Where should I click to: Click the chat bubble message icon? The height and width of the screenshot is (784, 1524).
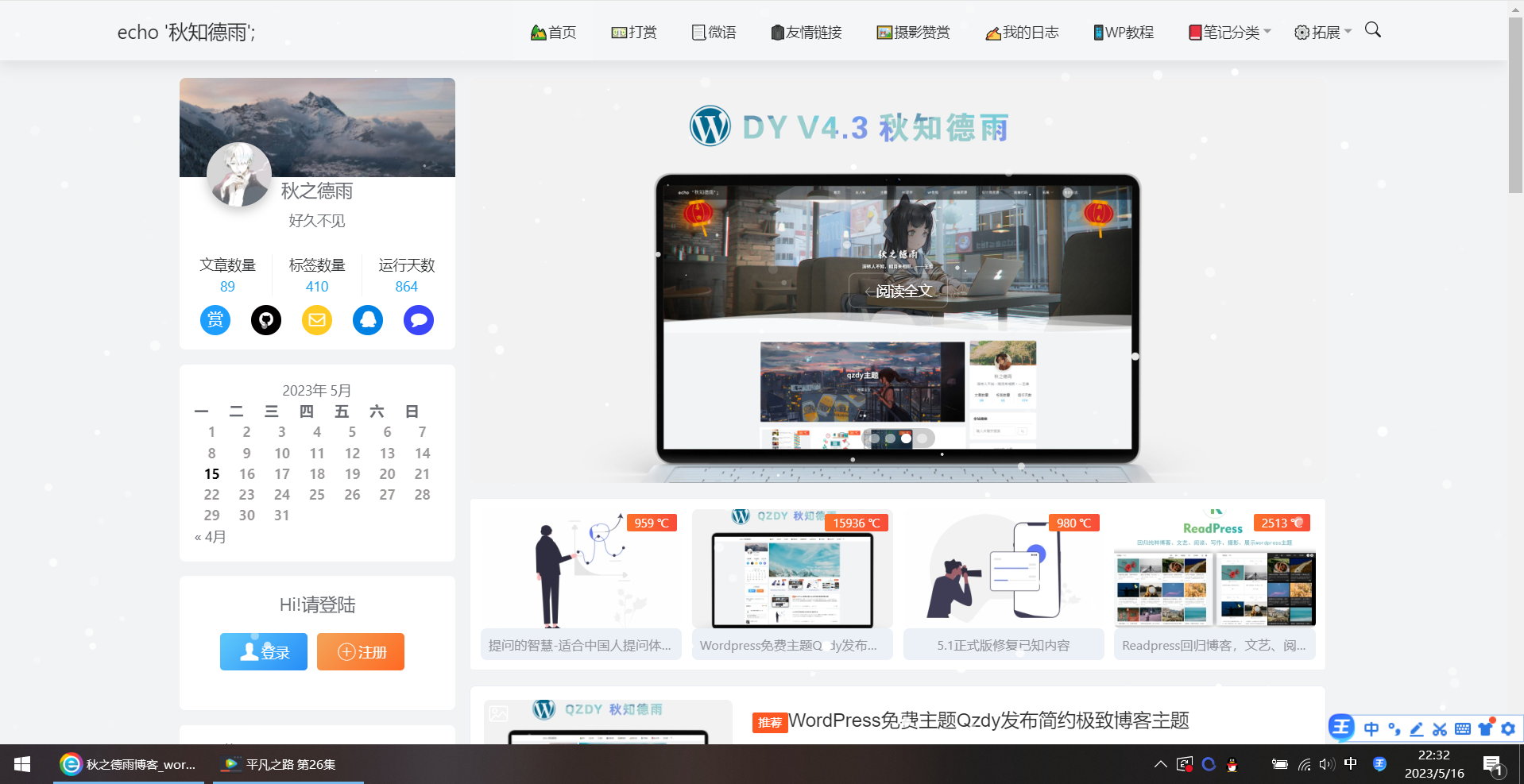(419, 320)
